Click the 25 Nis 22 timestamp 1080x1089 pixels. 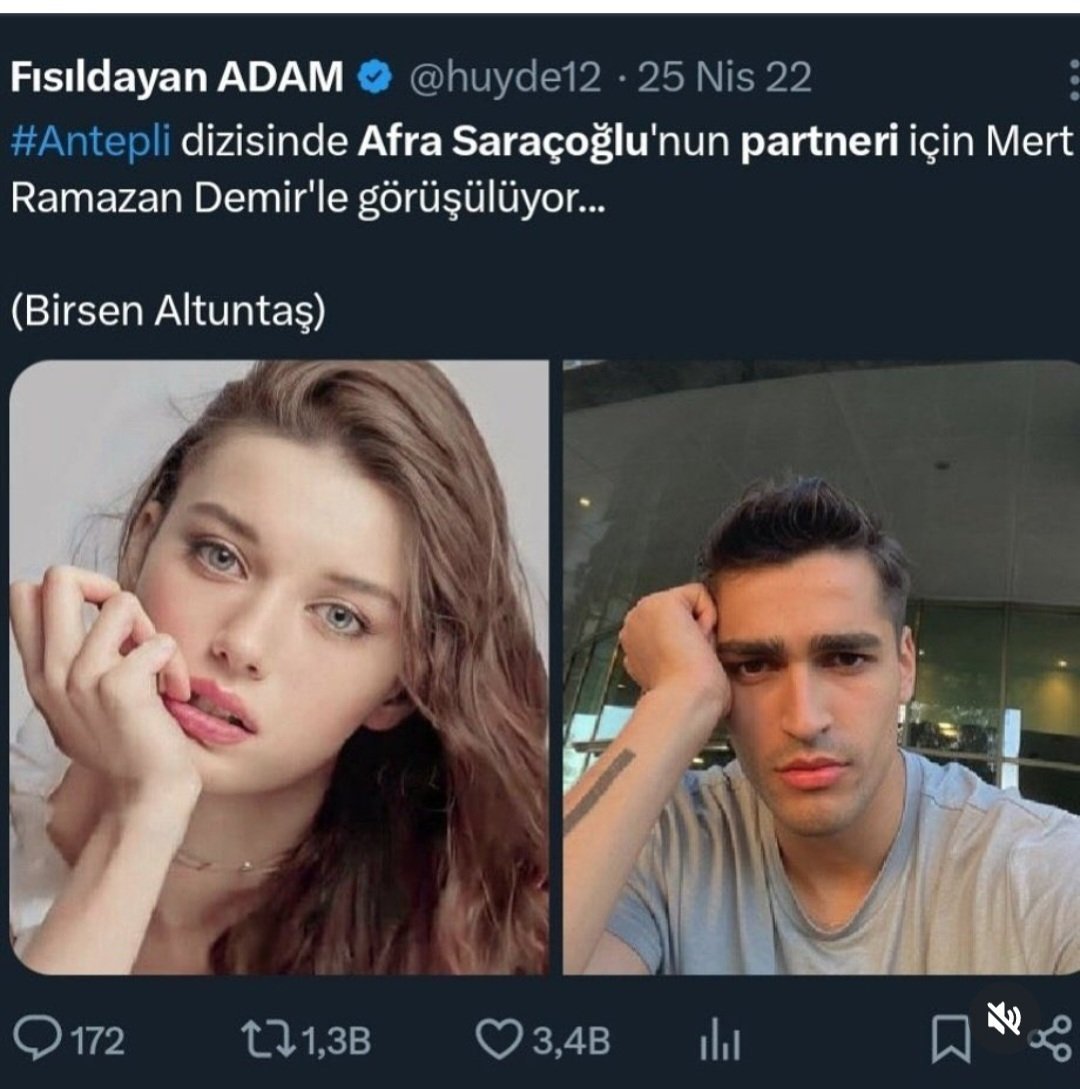point(724,78)
